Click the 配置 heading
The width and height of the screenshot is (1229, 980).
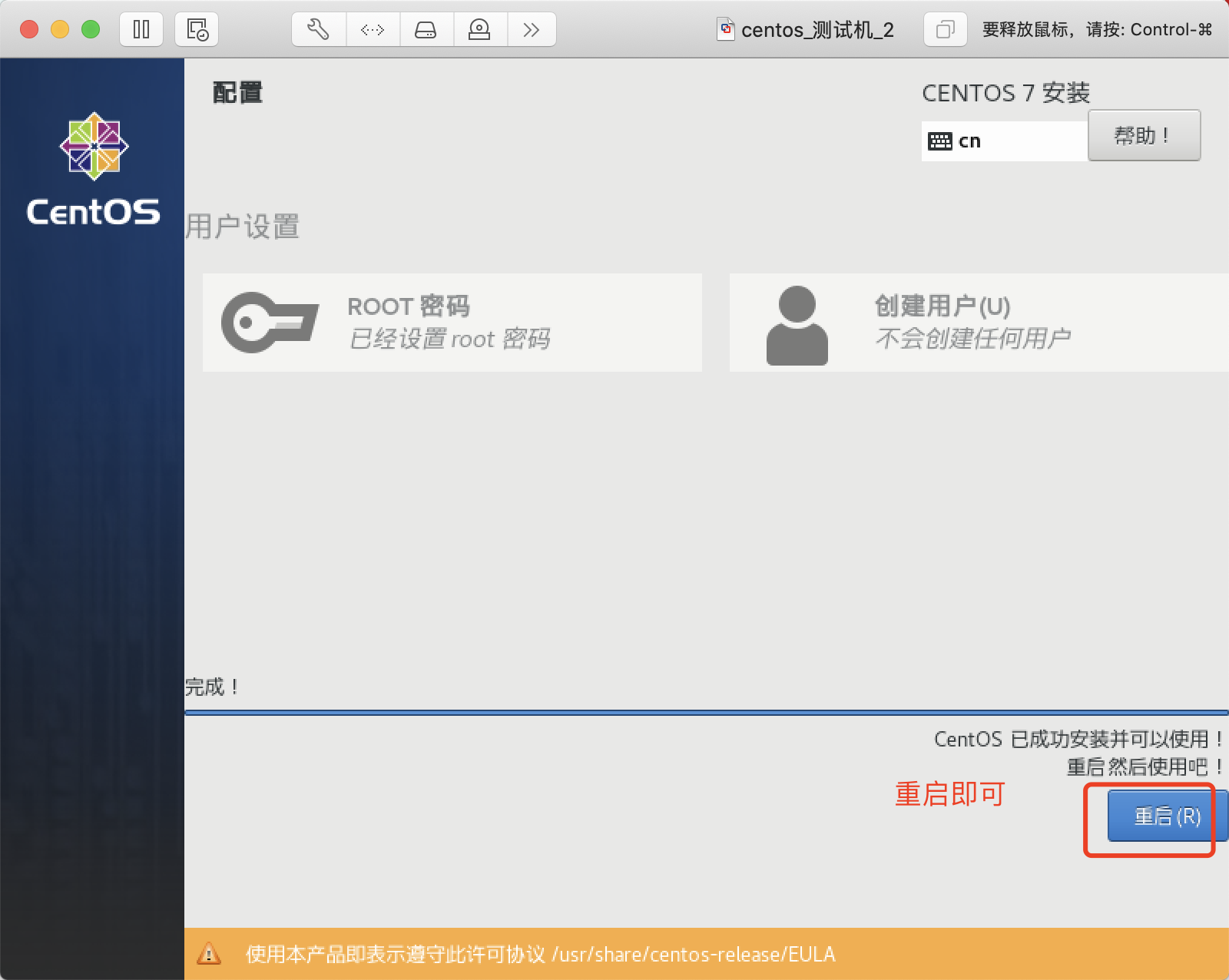coord(237,93)
